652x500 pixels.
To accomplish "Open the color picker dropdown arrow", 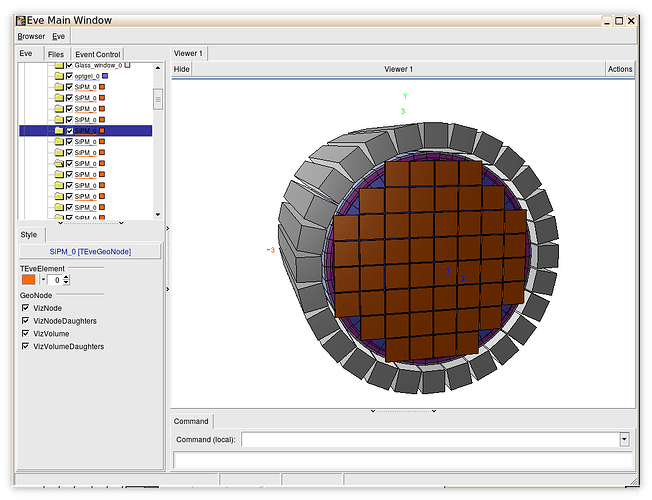I will pyautogui.click(x=43, y=281).
